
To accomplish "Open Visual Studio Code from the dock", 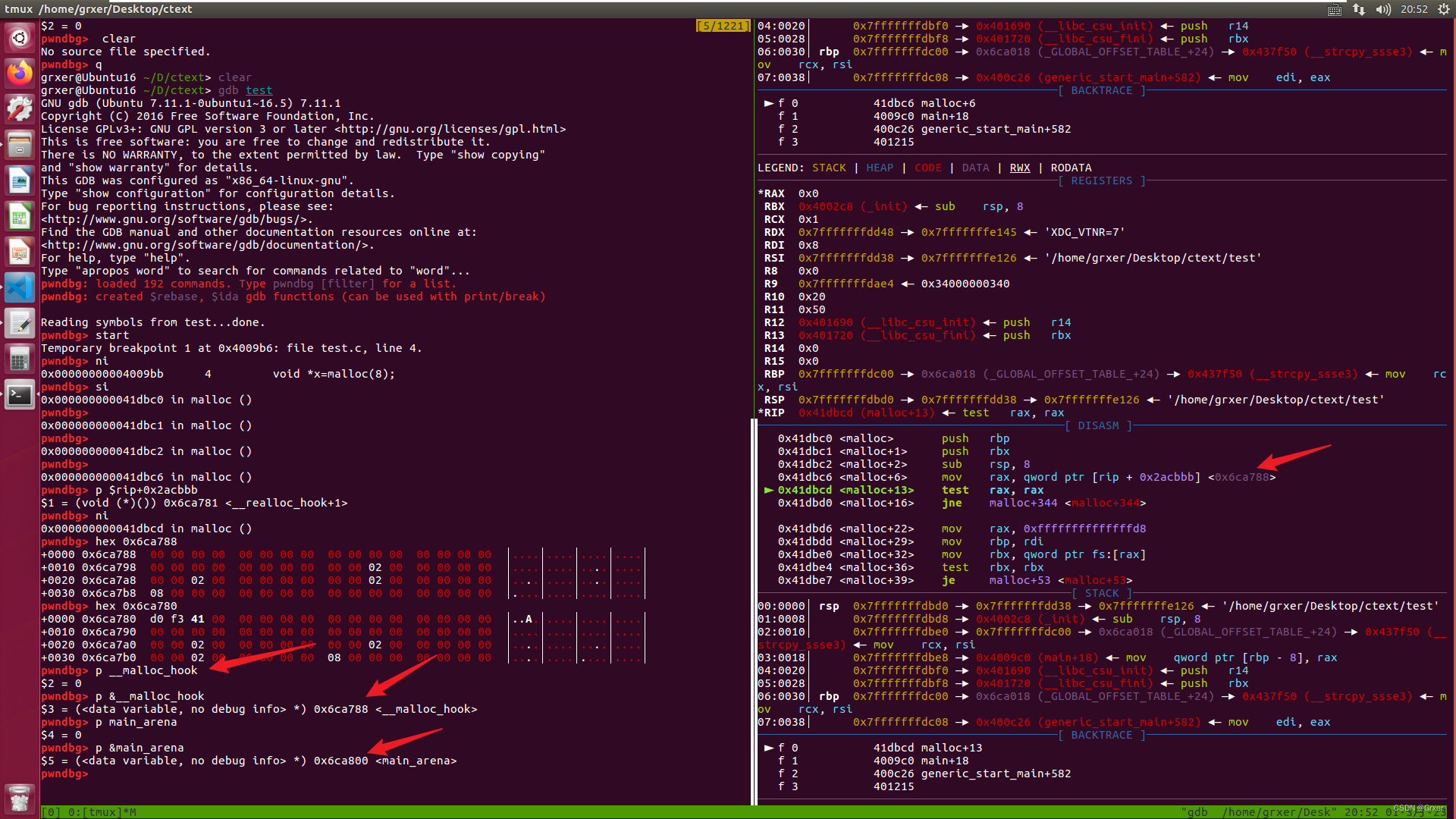I will [x=20, y=288].
